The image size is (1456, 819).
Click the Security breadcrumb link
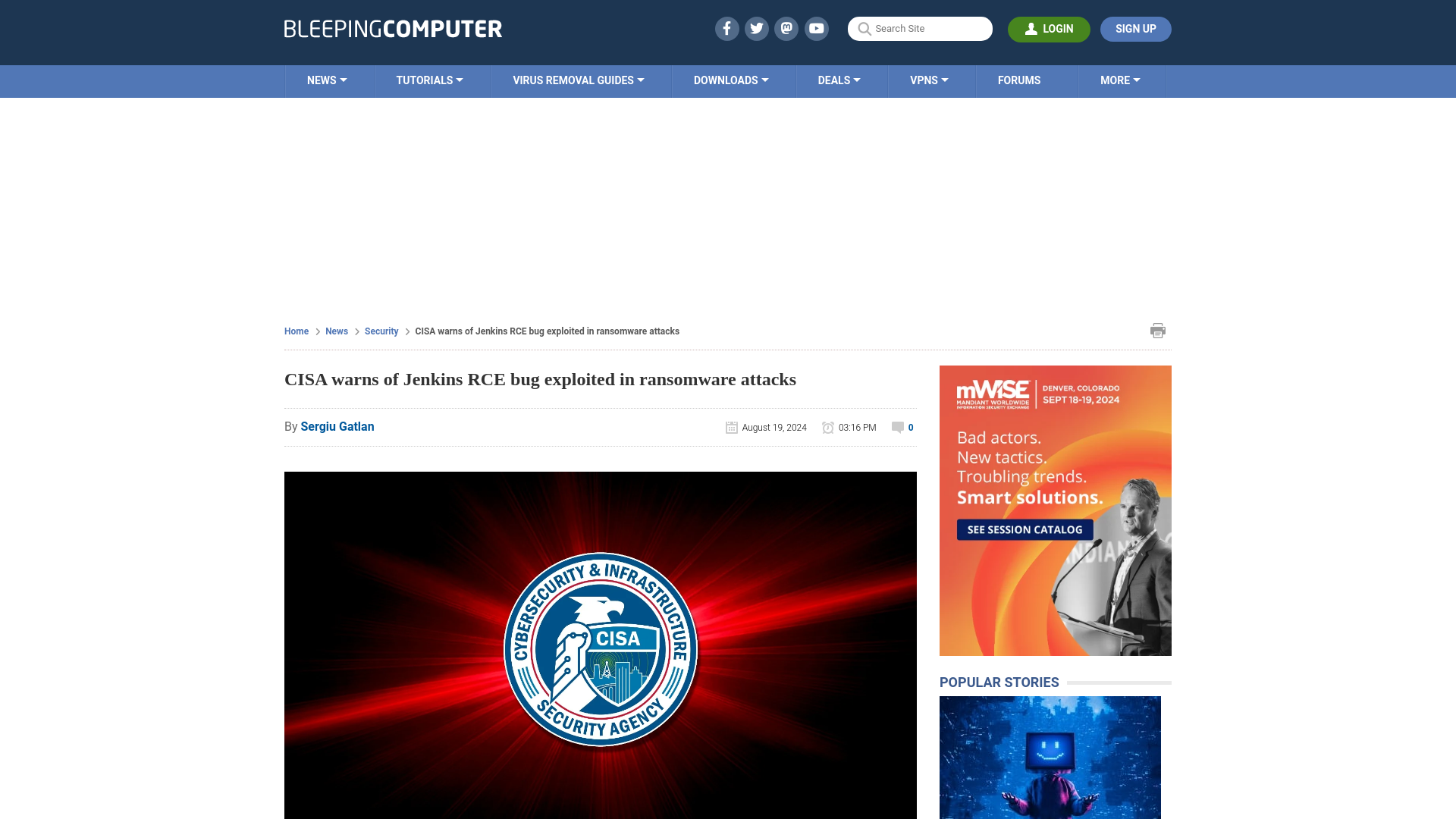click(381, 331)
